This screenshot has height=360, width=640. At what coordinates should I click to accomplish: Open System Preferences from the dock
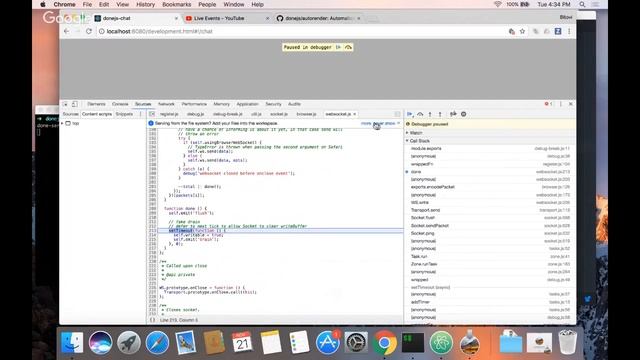[356, 342]
